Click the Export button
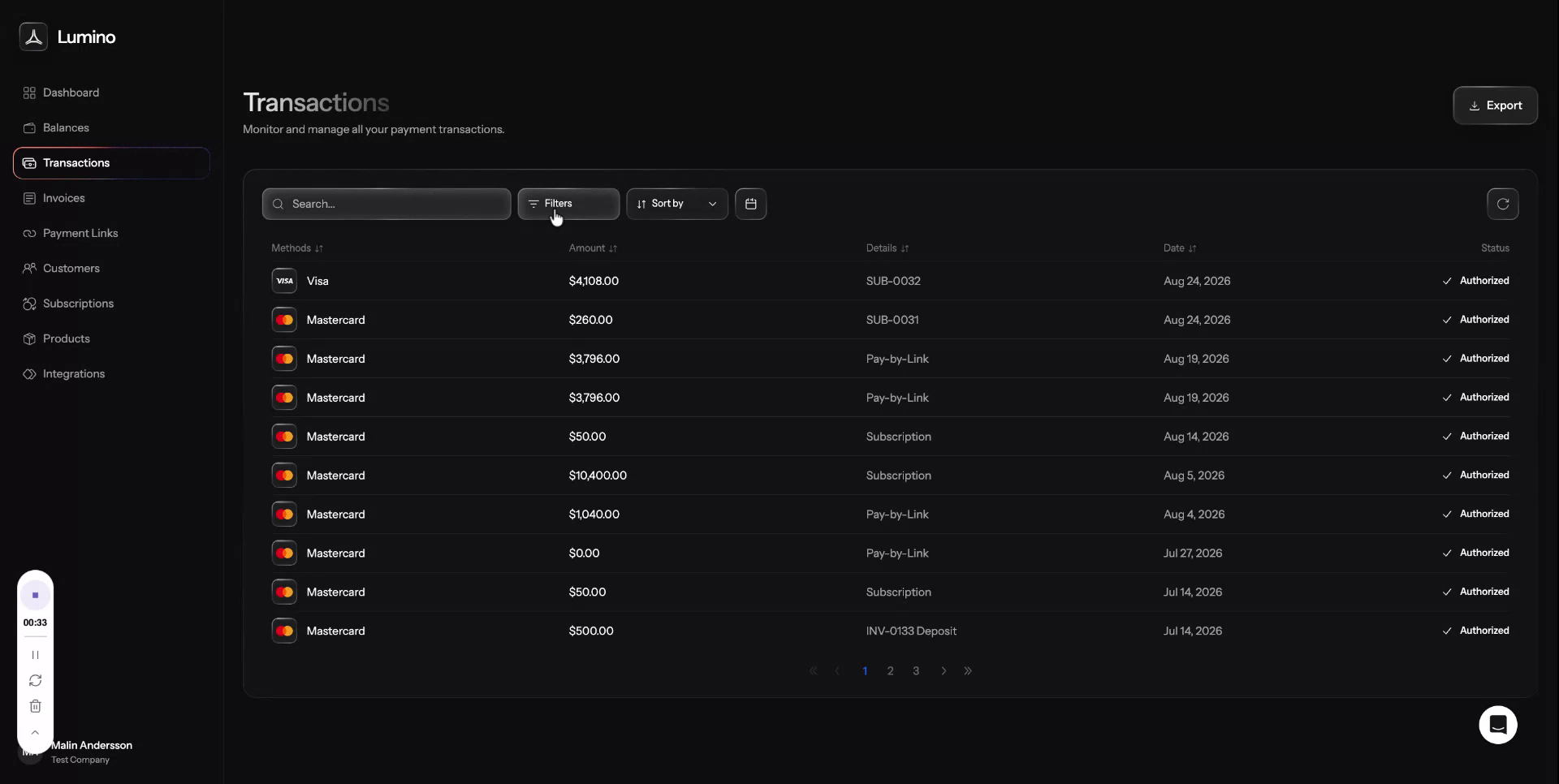1559x784 pixels. [1495, 106]
